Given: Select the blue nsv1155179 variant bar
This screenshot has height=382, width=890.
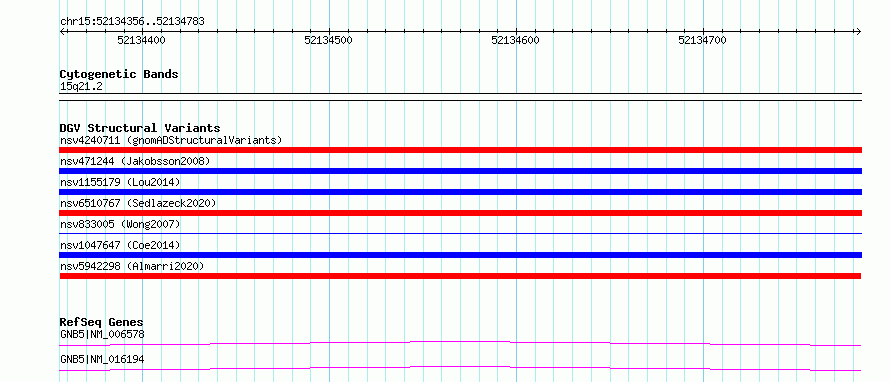Looking at the screenshot, I should (x=460, y=192).
